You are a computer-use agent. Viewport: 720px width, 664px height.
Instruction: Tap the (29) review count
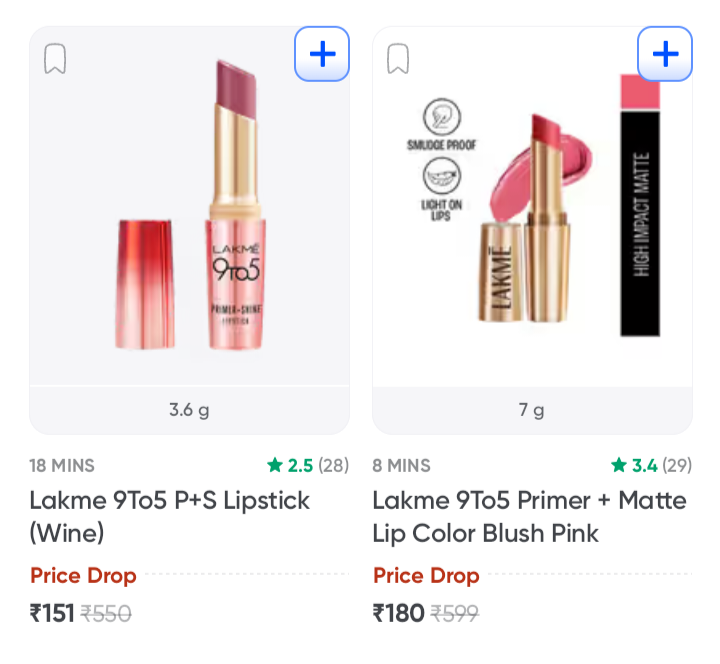[676, 466]
